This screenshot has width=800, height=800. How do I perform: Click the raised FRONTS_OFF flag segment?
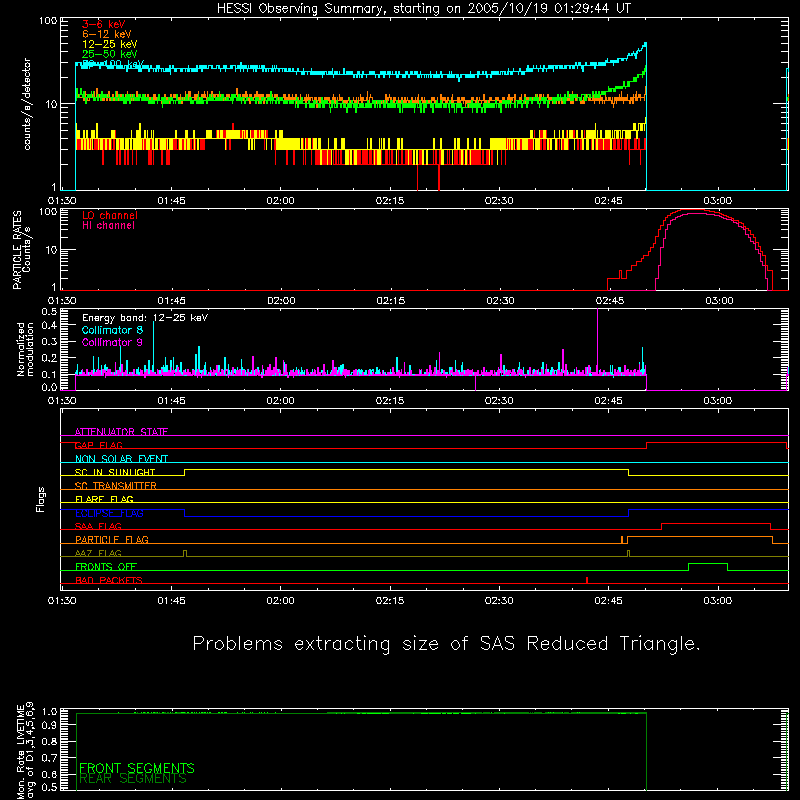[x=708, y=564]
